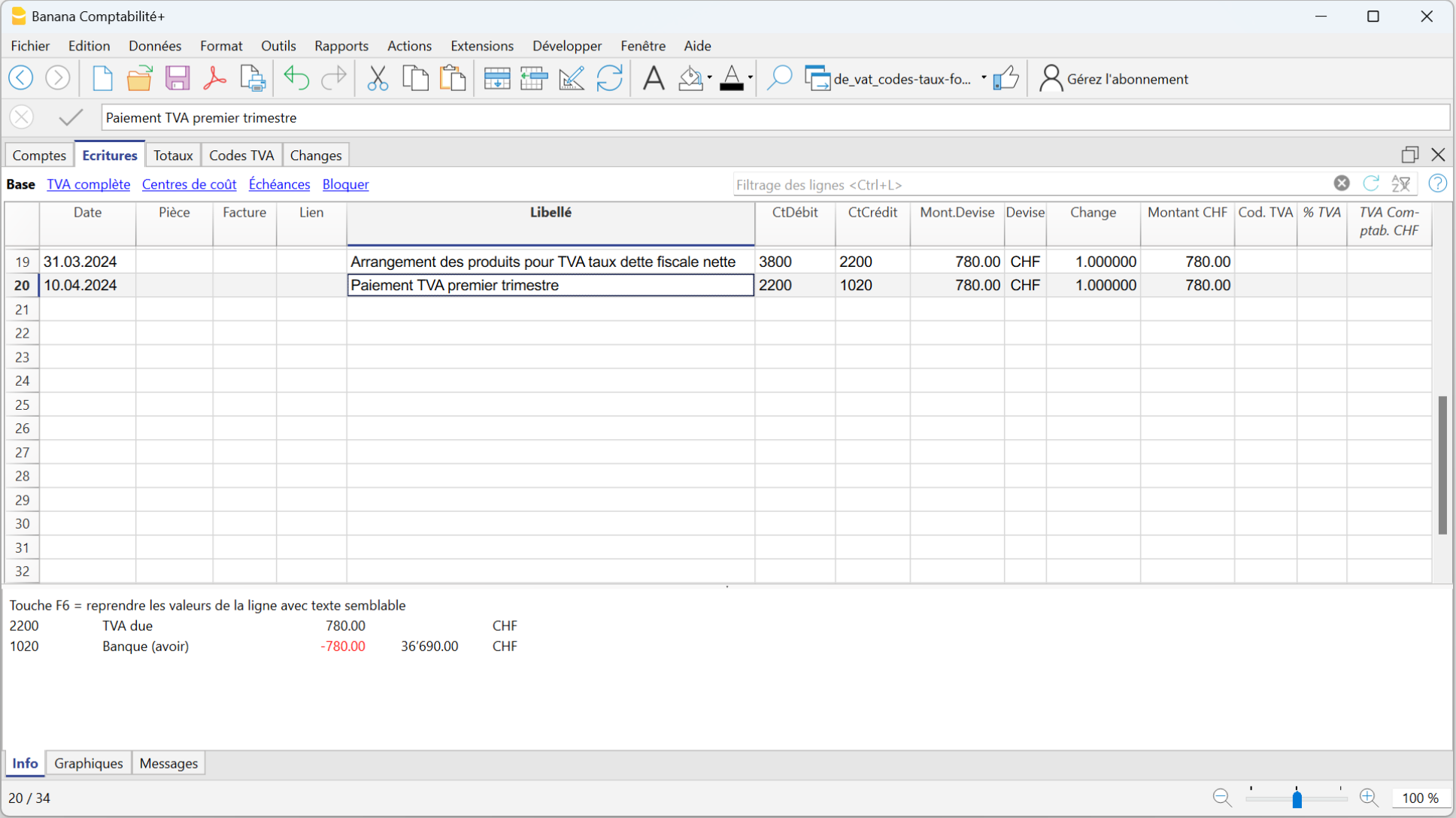Screen dimensions: 1456x818
Task: Click the Paste clipboard icon
Action: (453, 78)
